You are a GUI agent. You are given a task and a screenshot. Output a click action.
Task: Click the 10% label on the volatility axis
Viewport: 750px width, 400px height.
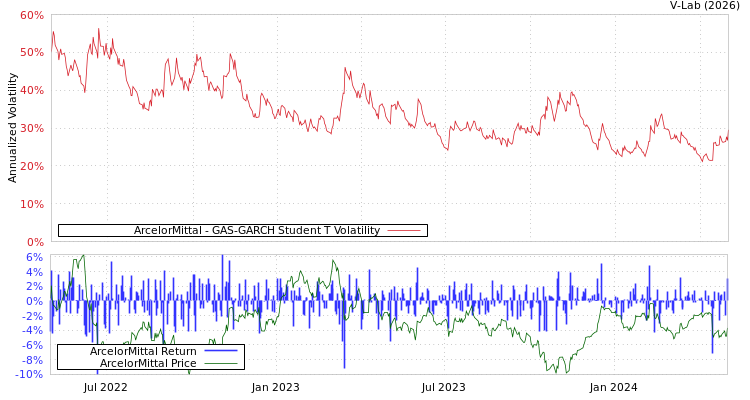(x=31, y=204)
